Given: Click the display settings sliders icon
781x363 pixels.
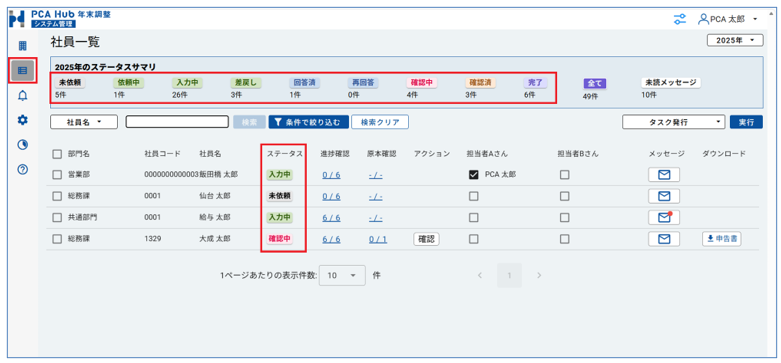Looking at the screenshot, I should point(679,19).
